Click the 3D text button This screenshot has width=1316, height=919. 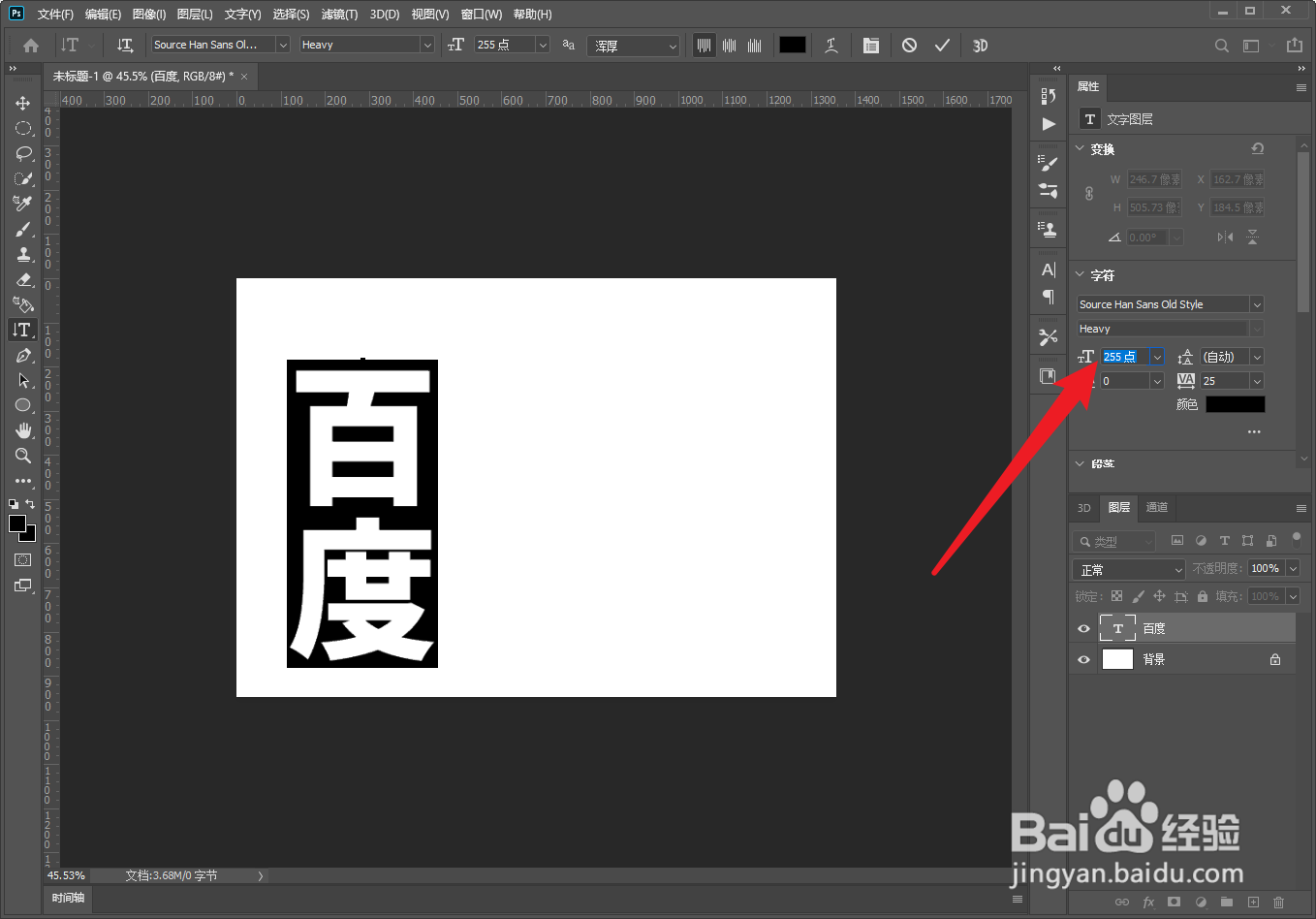tap(980, 46)
